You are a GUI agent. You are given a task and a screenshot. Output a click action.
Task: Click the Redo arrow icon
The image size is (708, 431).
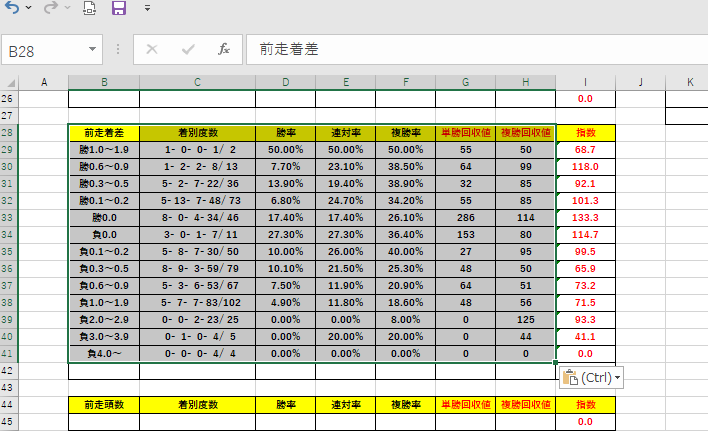[51, 8]
